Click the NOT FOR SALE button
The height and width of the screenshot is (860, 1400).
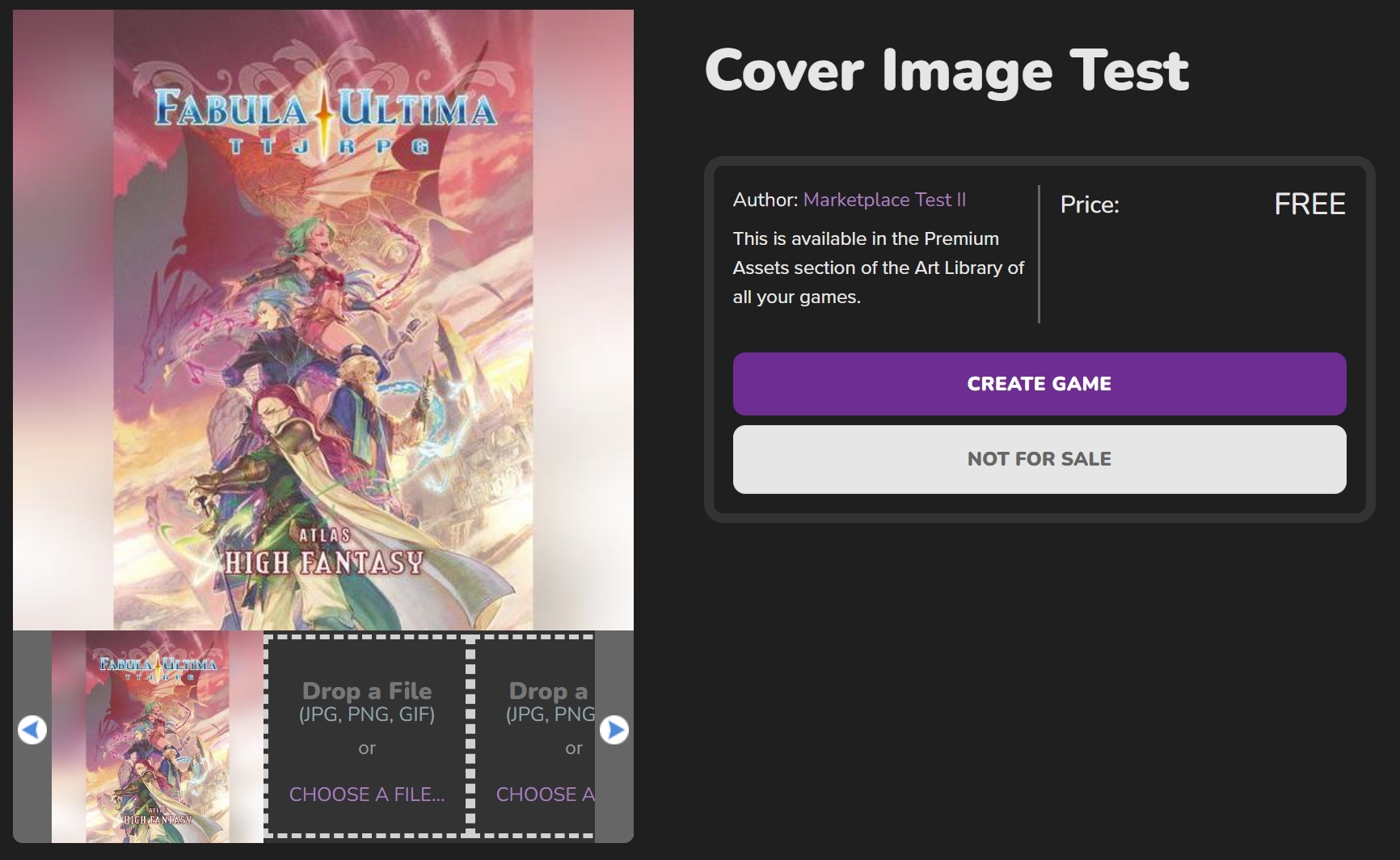pyautogui.click(x=1039, y=459)
